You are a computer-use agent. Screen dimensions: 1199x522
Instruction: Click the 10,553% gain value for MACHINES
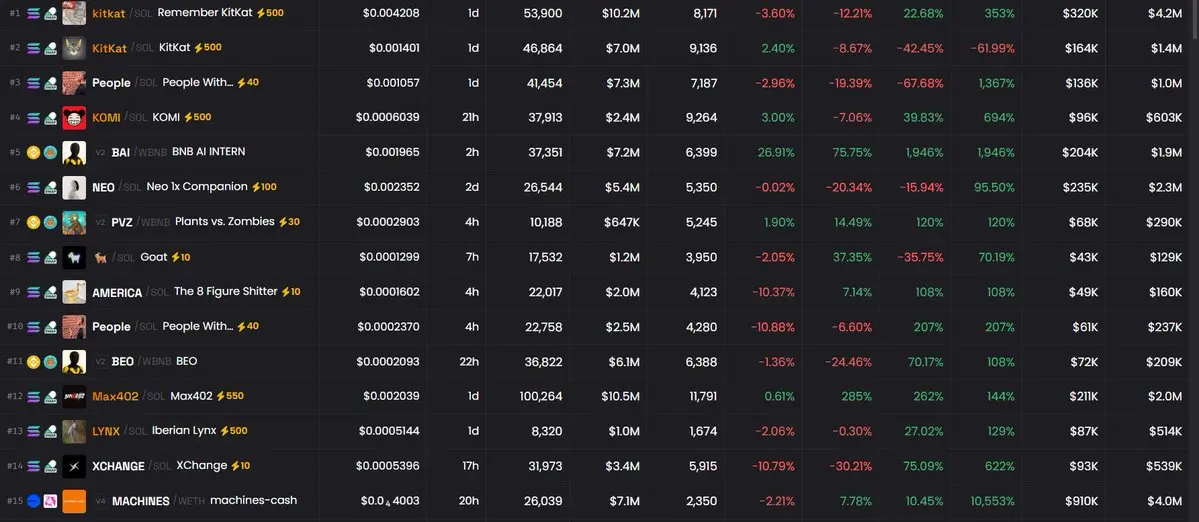pyautogui.click(x=992, y=501)
